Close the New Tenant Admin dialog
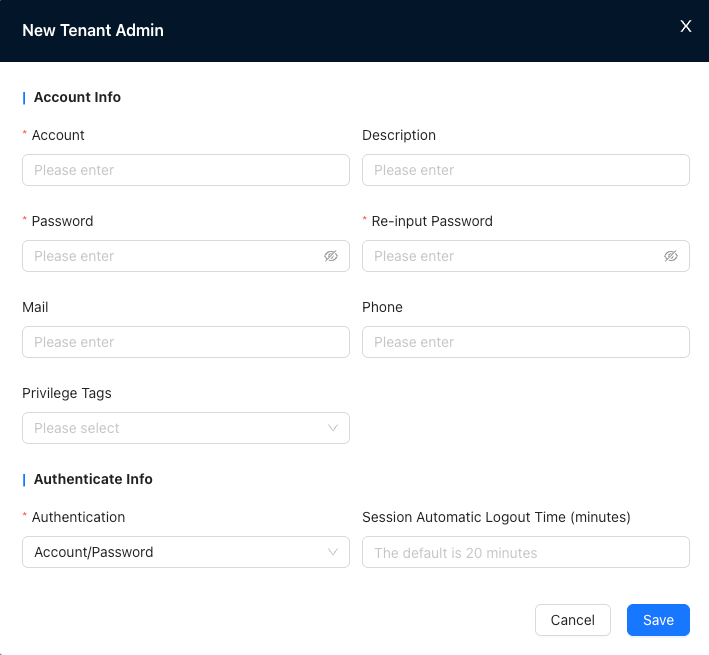The width and height of the screenshot is (709, 655). [x=685, y=26]
